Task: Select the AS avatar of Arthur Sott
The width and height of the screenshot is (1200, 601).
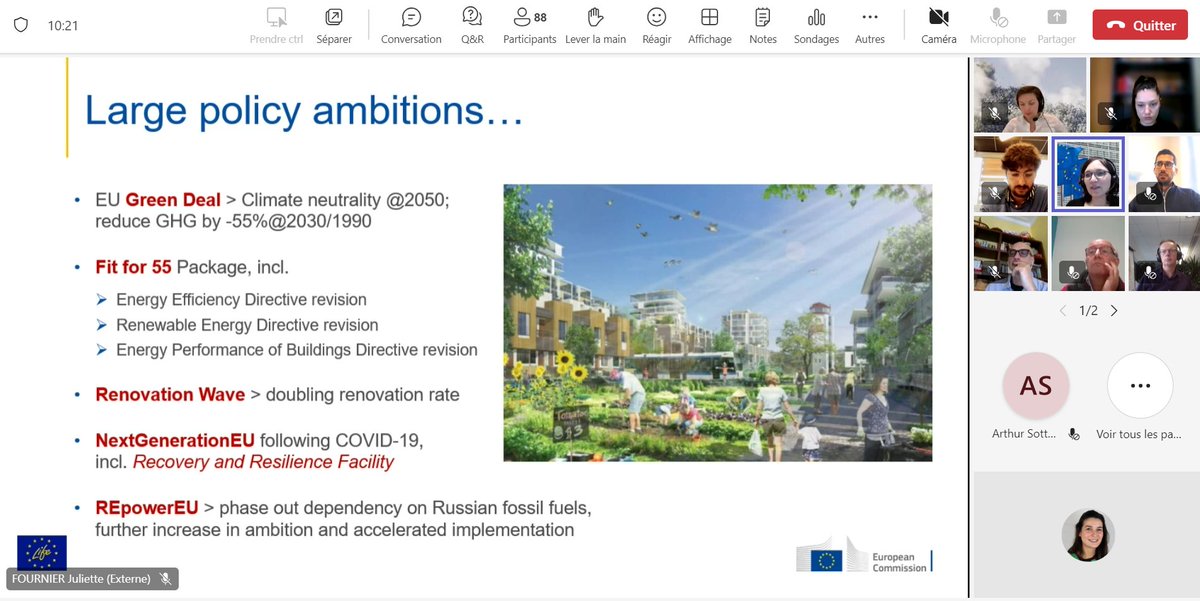Action: click(1035, 385)
